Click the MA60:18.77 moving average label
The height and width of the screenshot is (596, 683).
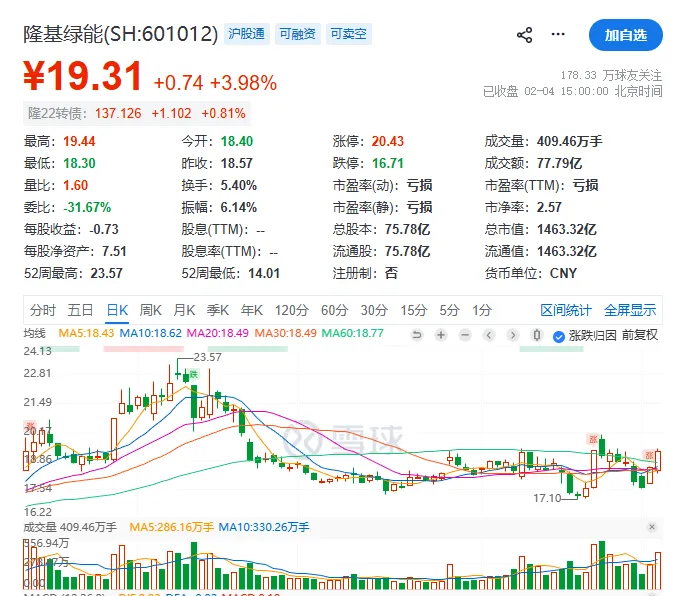point(352,333)
